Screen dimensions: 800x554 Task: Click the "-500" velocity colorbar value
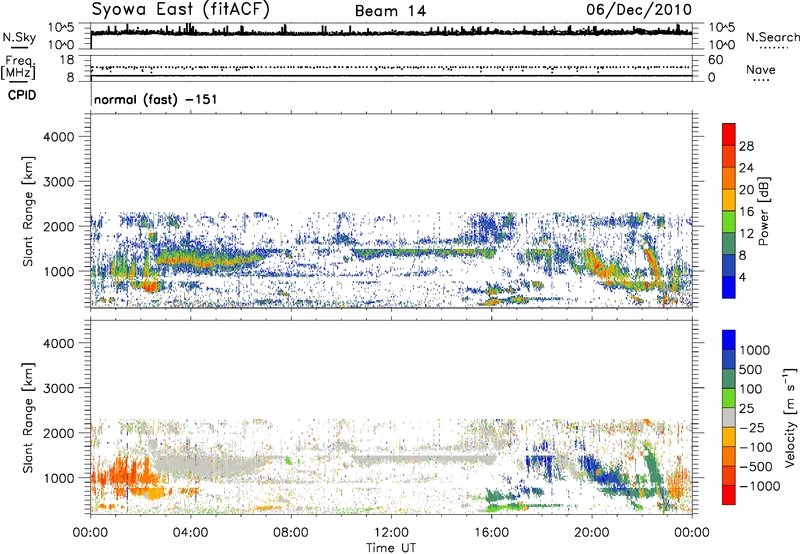click(755, 467)
